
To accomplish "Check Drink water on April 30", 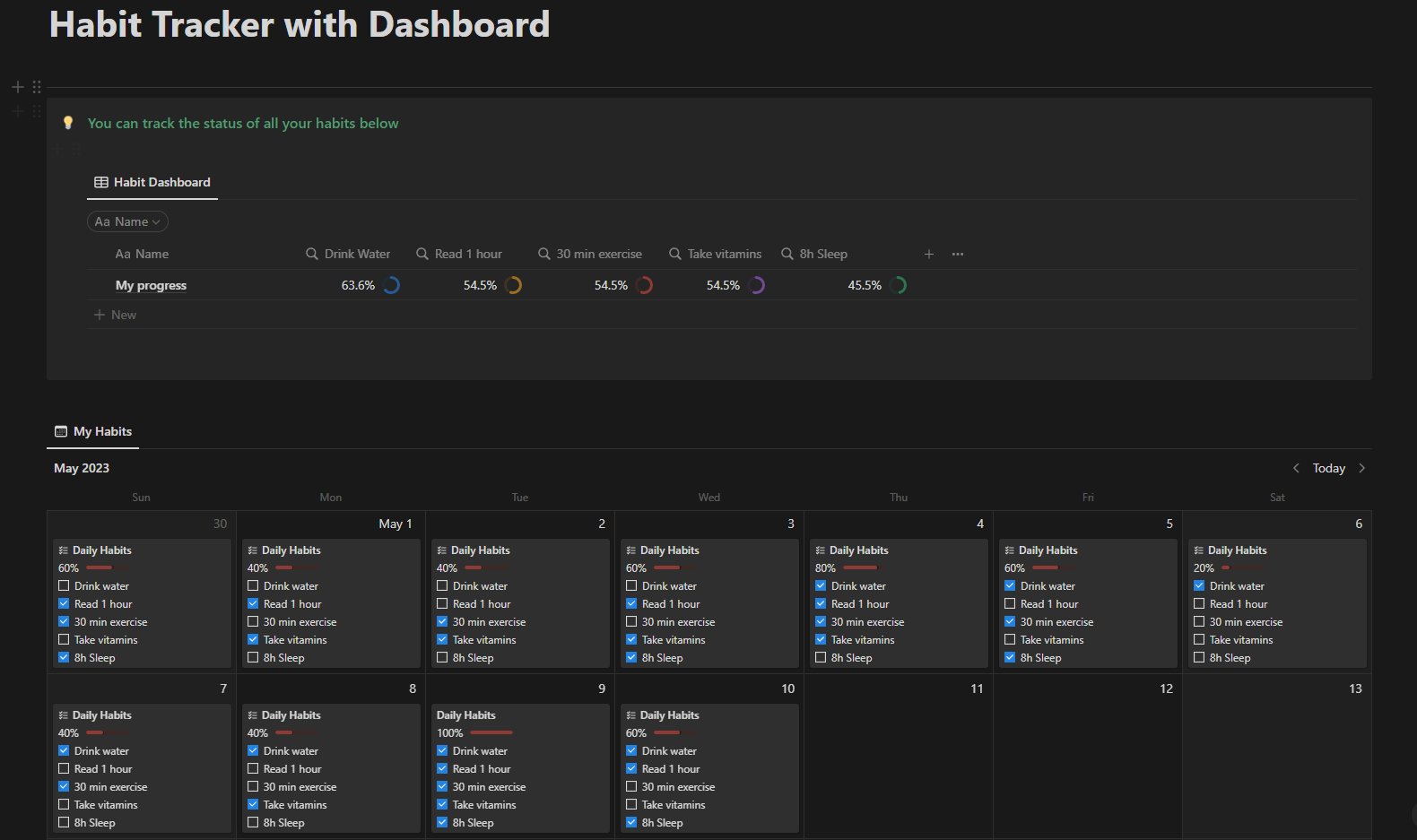I will coord(64,585).
